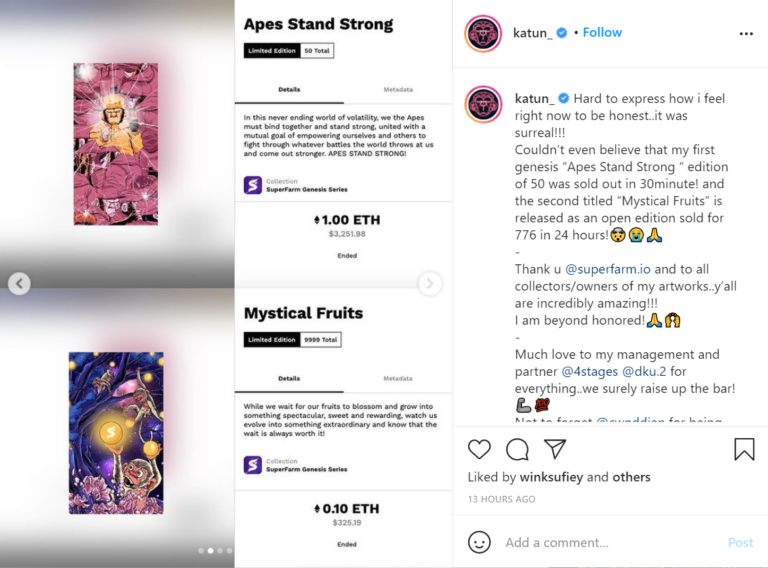Open the three-dot more options menu

746,33
